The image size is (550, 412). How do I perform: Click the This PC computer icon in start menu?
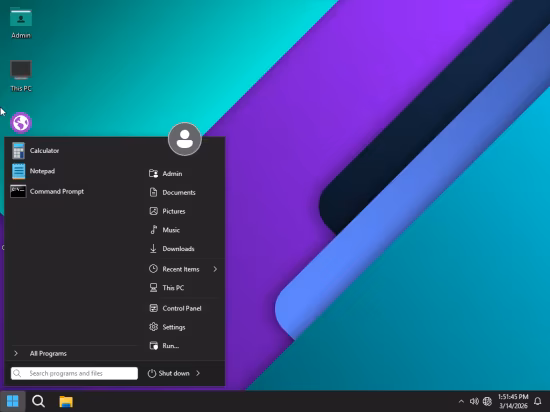153,288
